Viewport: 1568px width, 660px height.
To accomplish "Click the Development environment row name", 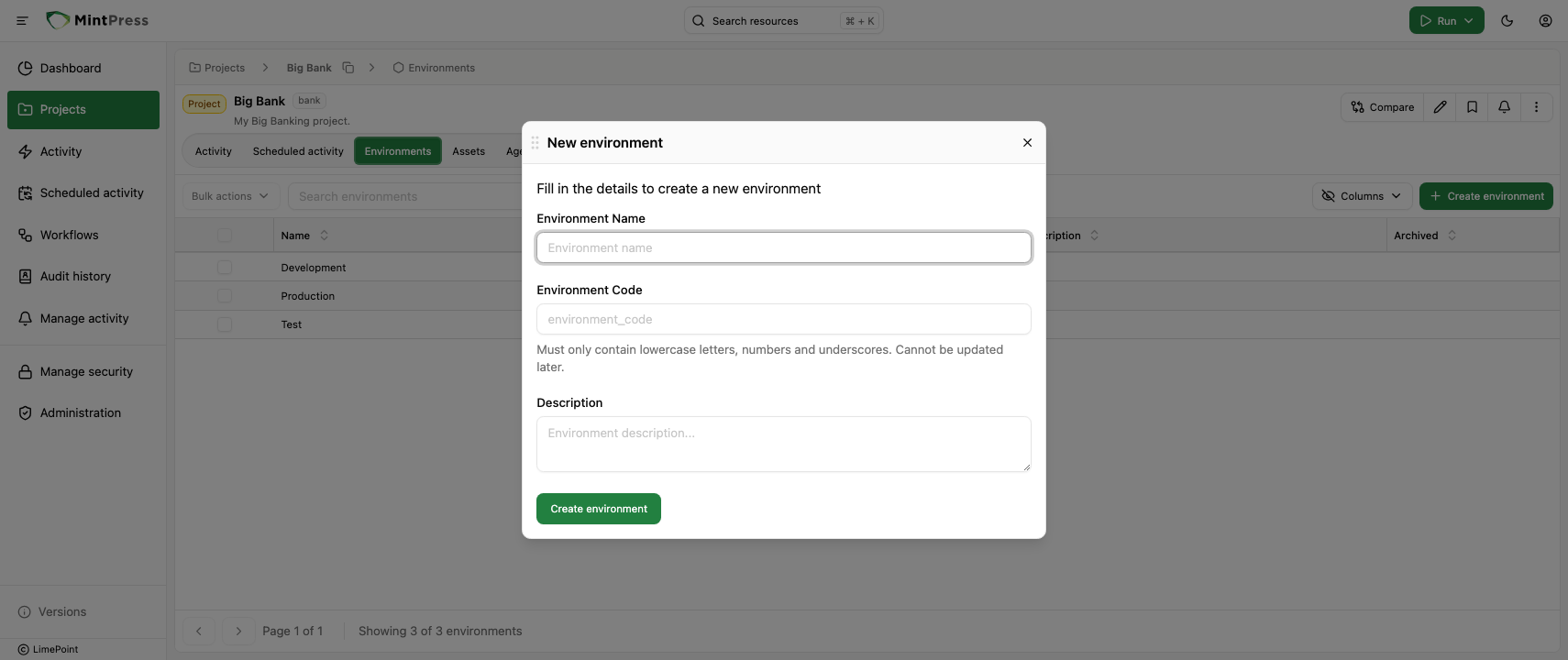I will click(314, 268).
